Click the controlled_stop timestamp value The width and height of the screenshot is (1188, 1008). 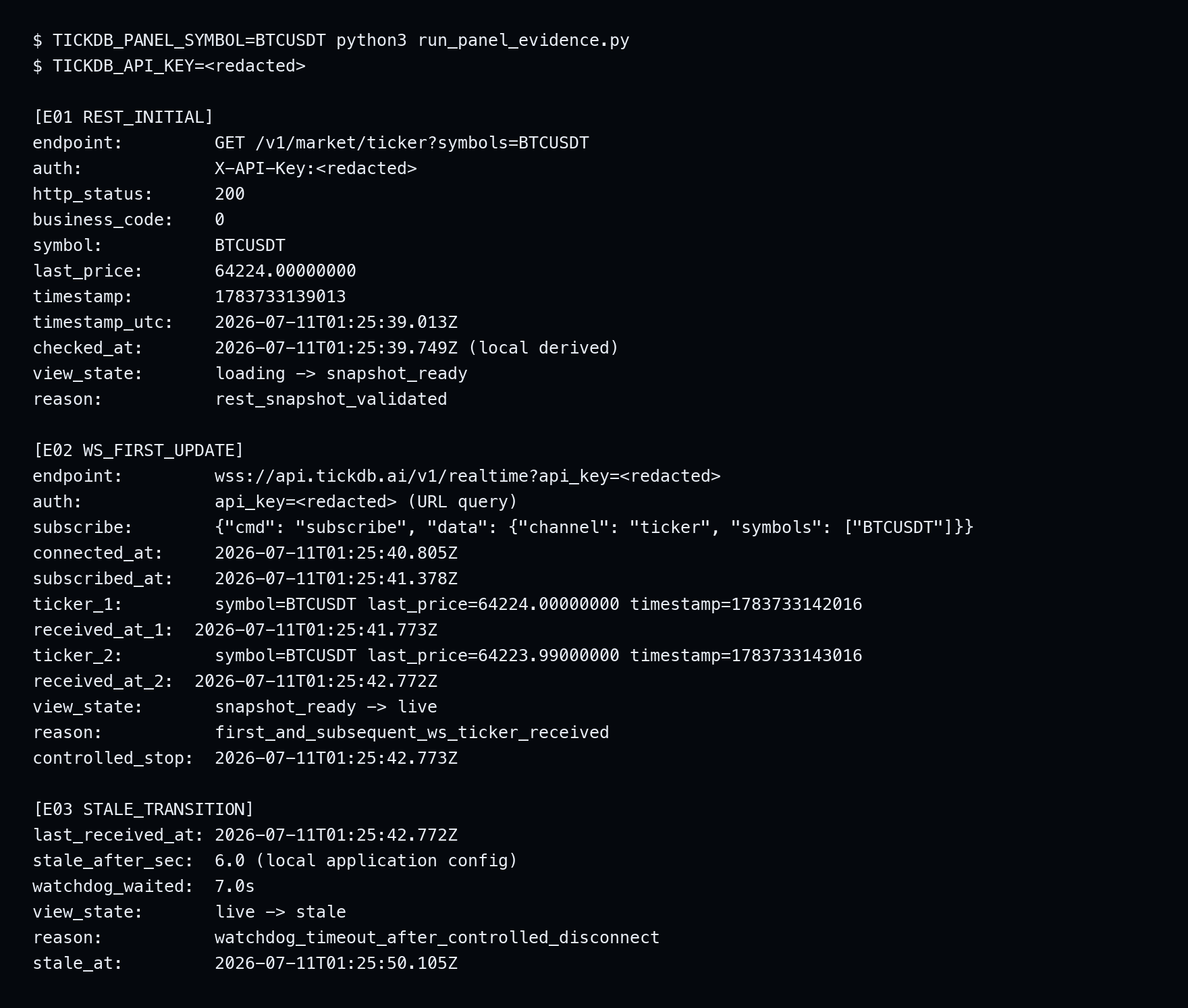(336, 758)
